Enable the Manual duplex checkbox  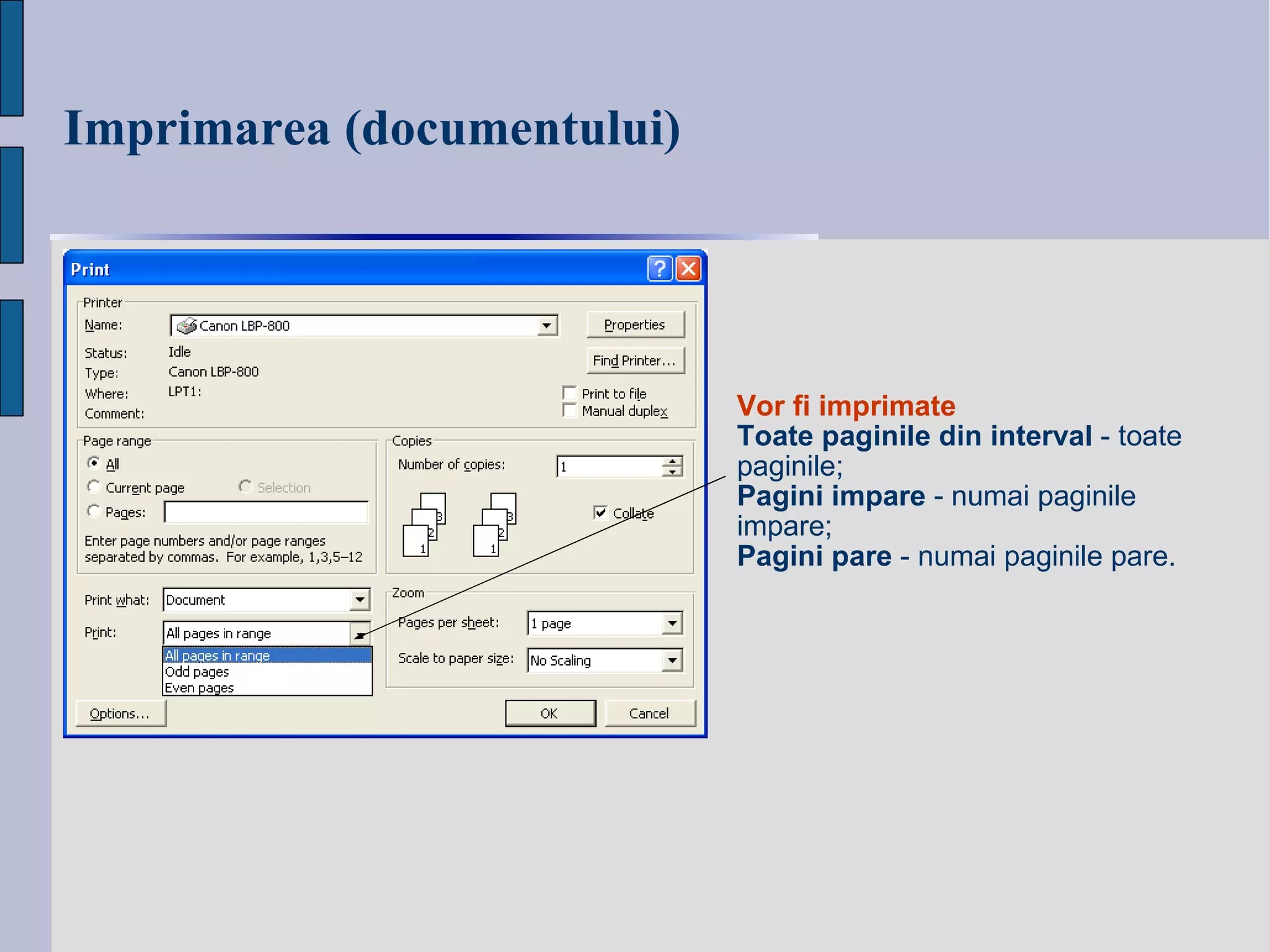569,411
